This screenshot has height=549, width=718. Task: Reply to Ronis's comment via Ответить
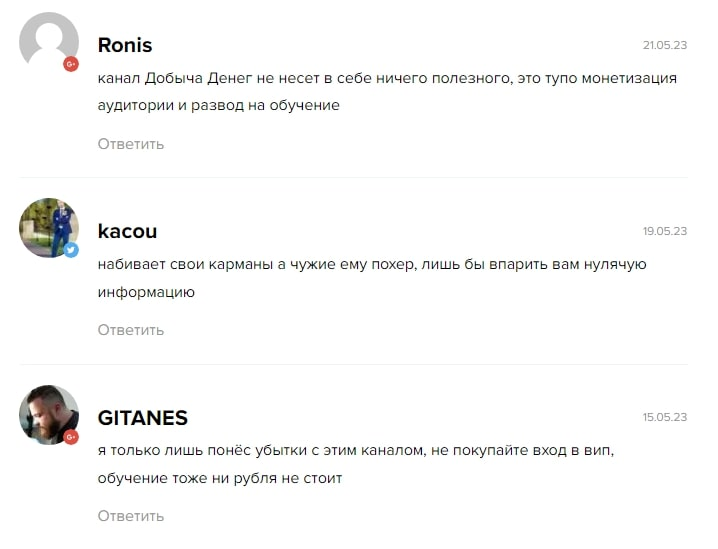131,144
